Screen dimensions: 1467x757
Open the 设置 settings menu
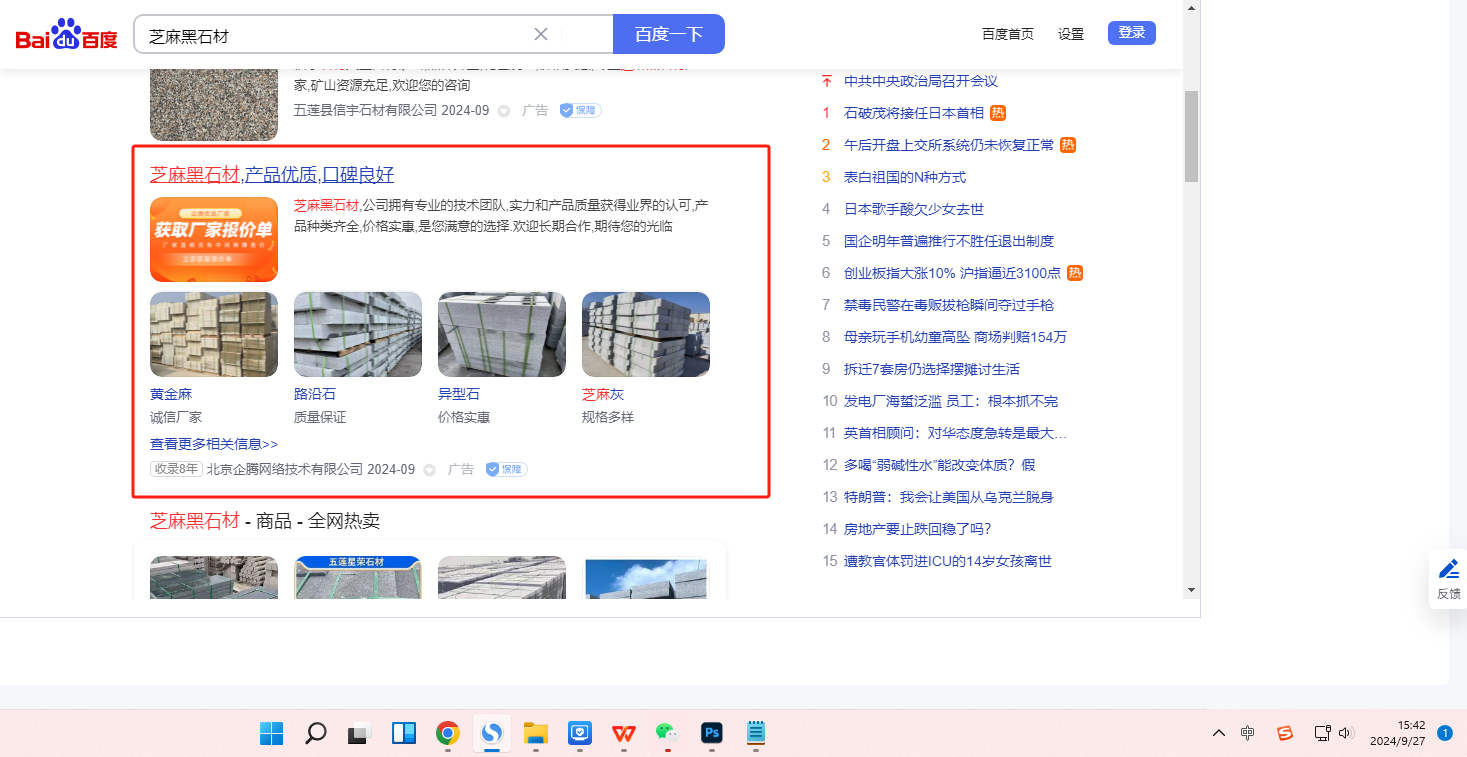(1071, 34)
